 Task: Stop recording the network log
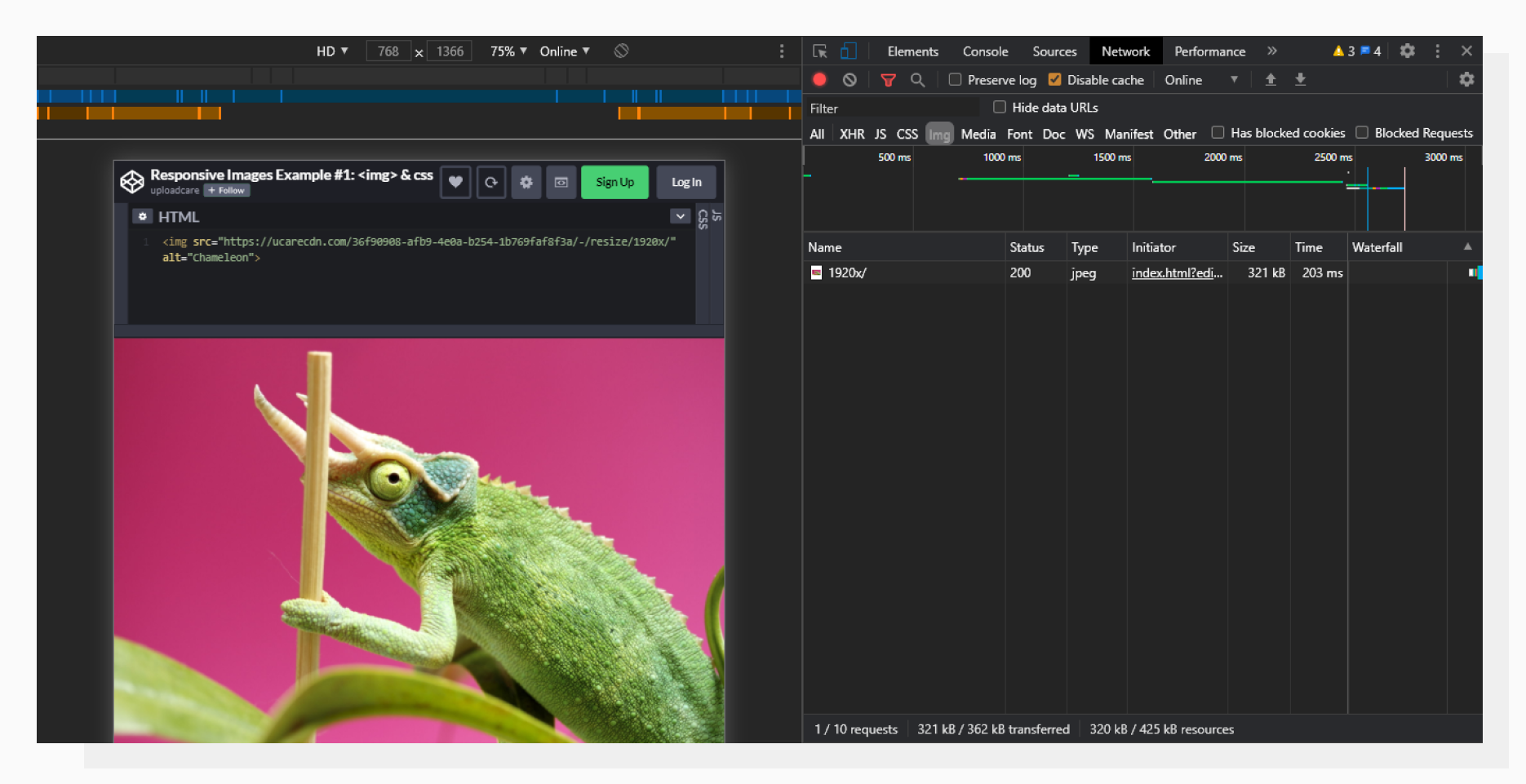point(819,79)
